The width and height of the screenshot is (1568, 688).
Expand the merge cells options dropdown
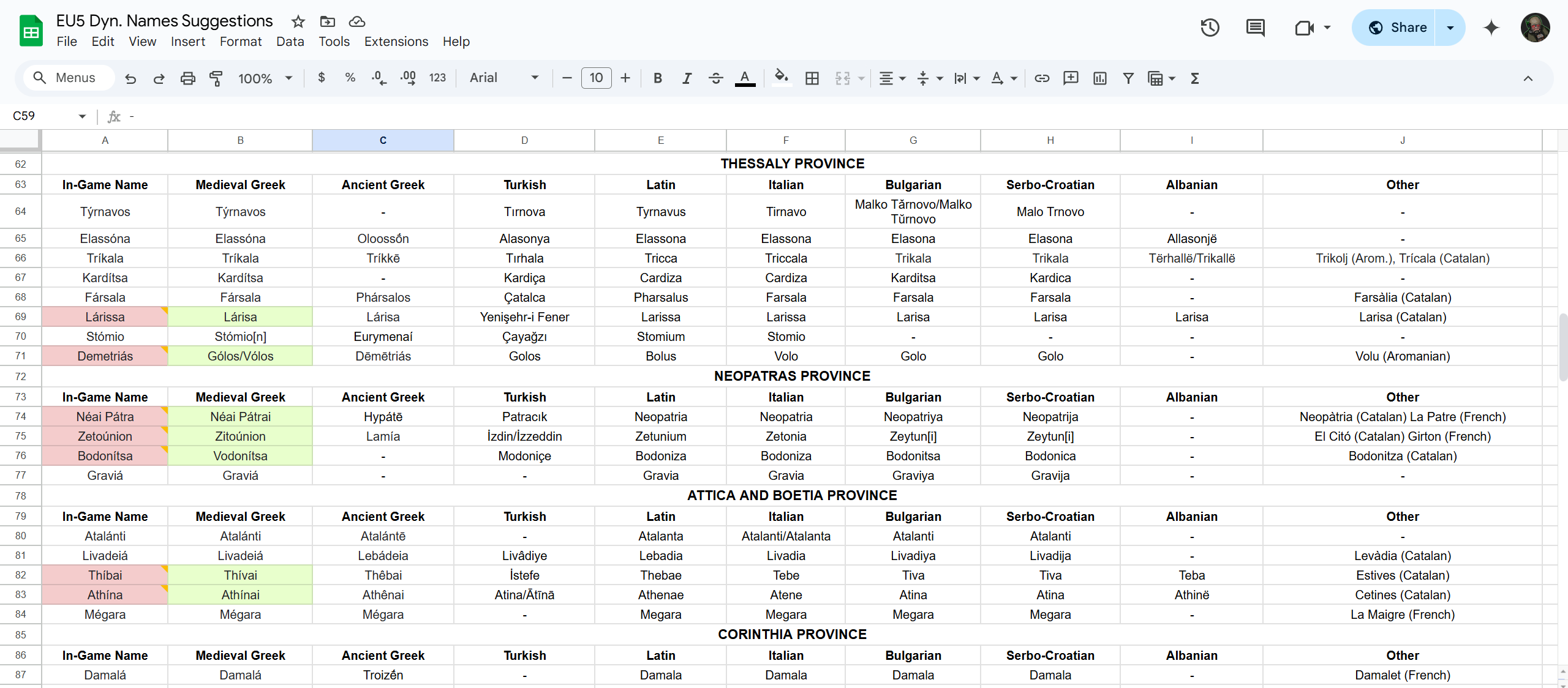tap(861, 78)
